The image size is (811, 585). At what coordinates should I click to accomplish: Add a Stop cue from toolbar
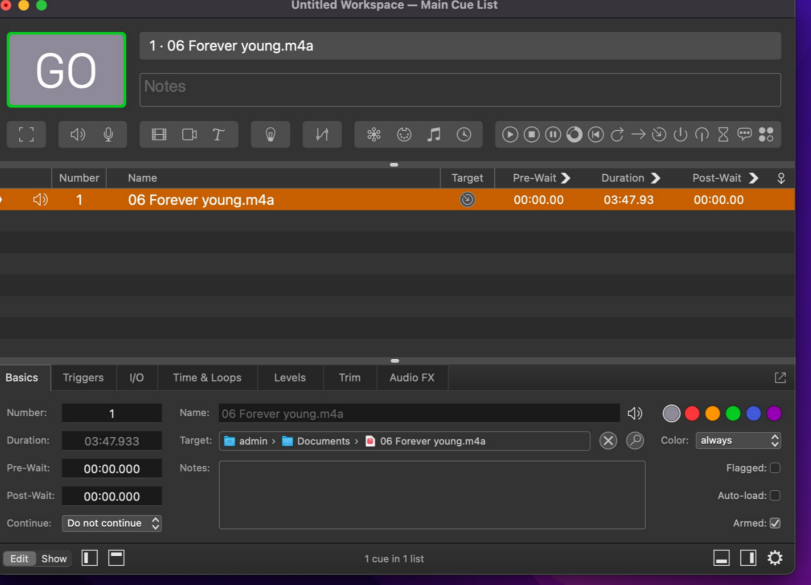point(531,134)
